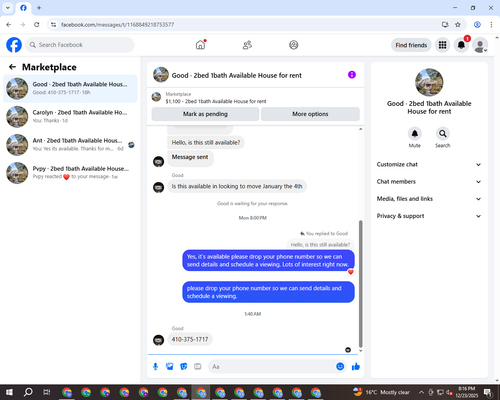The width and height of the screenshot is (500, 400).
Task: Open the Chrome tab search dropdown arrow
Action: [7, 7]
